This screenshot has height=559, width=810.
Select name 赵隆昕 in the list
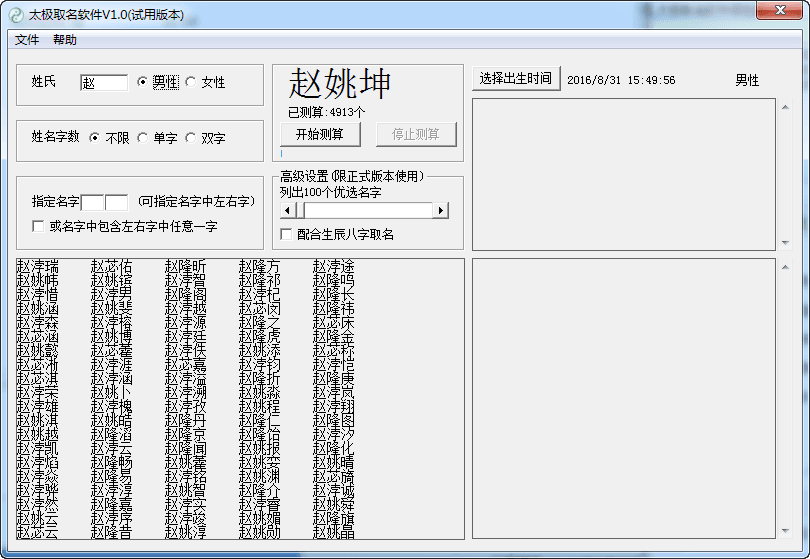185,267
